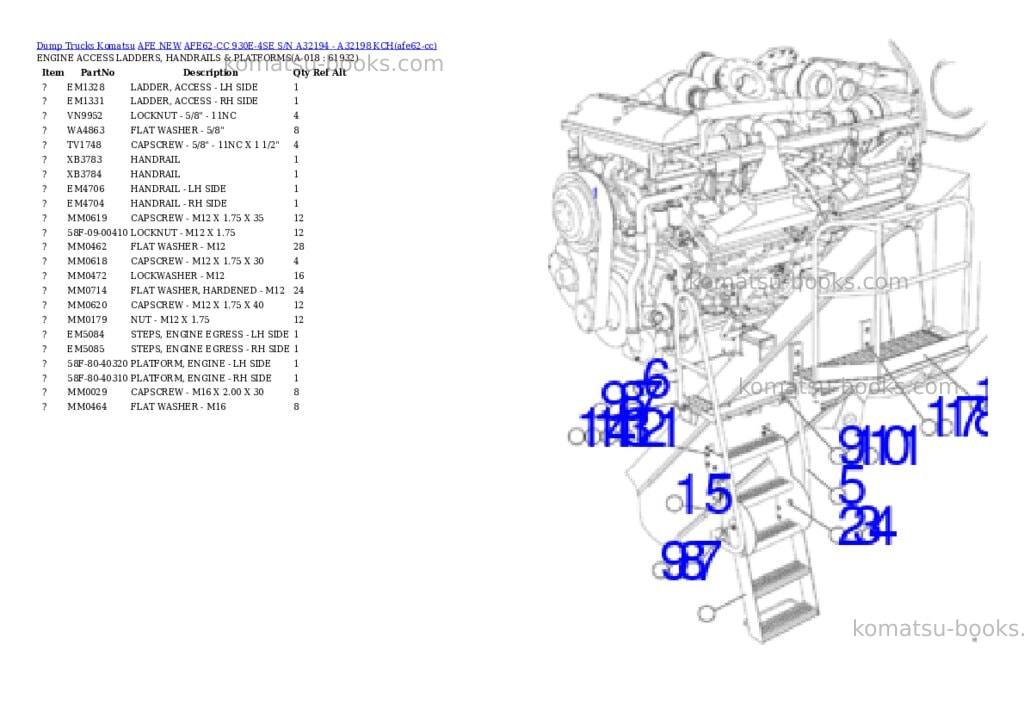Select part number MM0464
Screen dimensions: 1024x725
click(x=87, y=406)
